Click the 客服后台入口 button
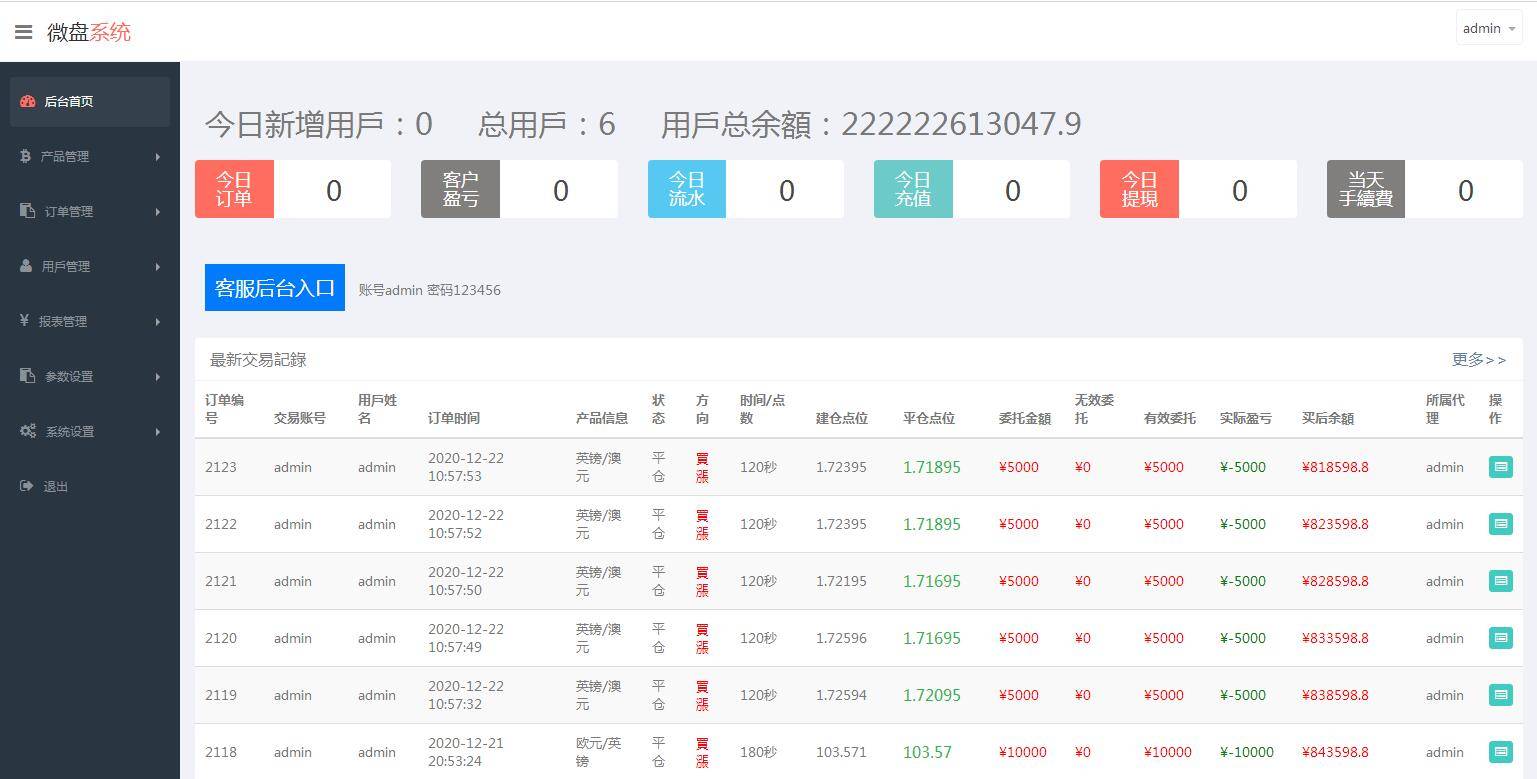The width and height of the screenshot is (1537, 779). click(x=274, y=287)
